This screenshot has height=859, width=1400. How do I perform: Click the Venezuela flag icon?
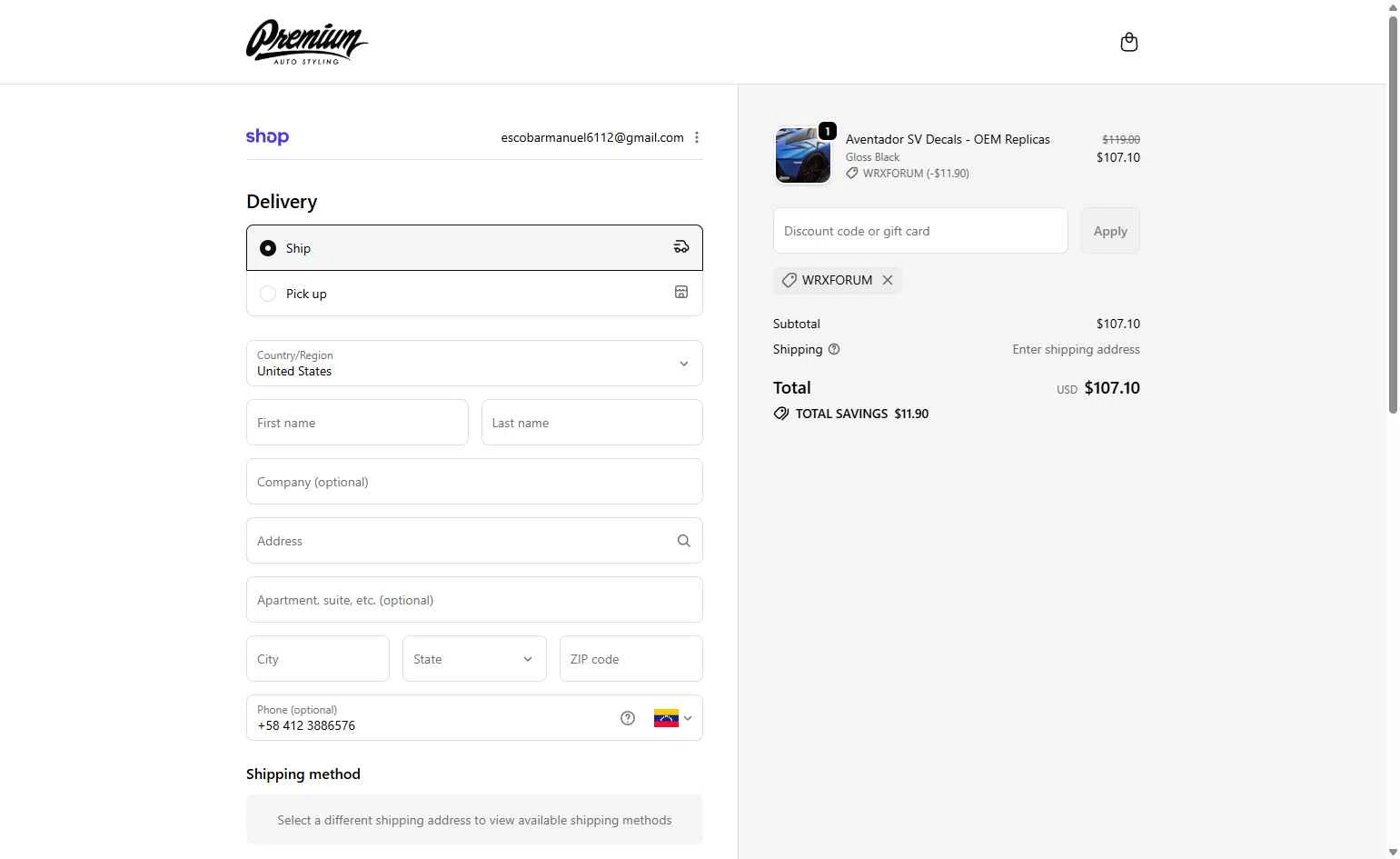(x=666, y=718)
